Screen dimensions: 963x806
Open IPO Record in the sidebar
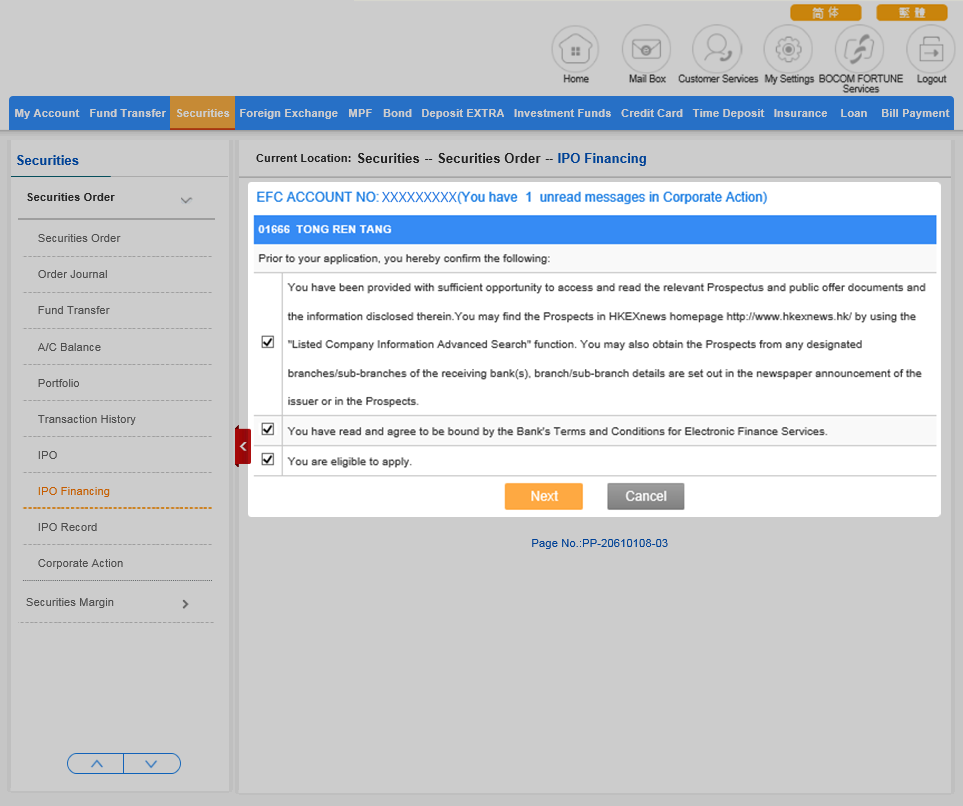(x=67, y=527)
